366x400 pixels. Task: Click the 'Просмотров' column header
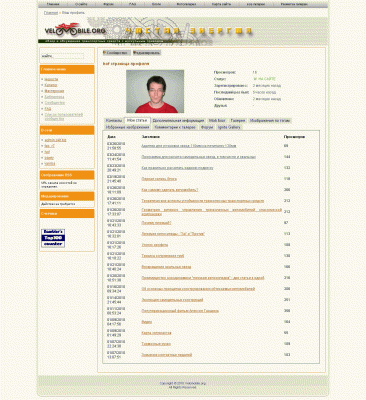294,137
